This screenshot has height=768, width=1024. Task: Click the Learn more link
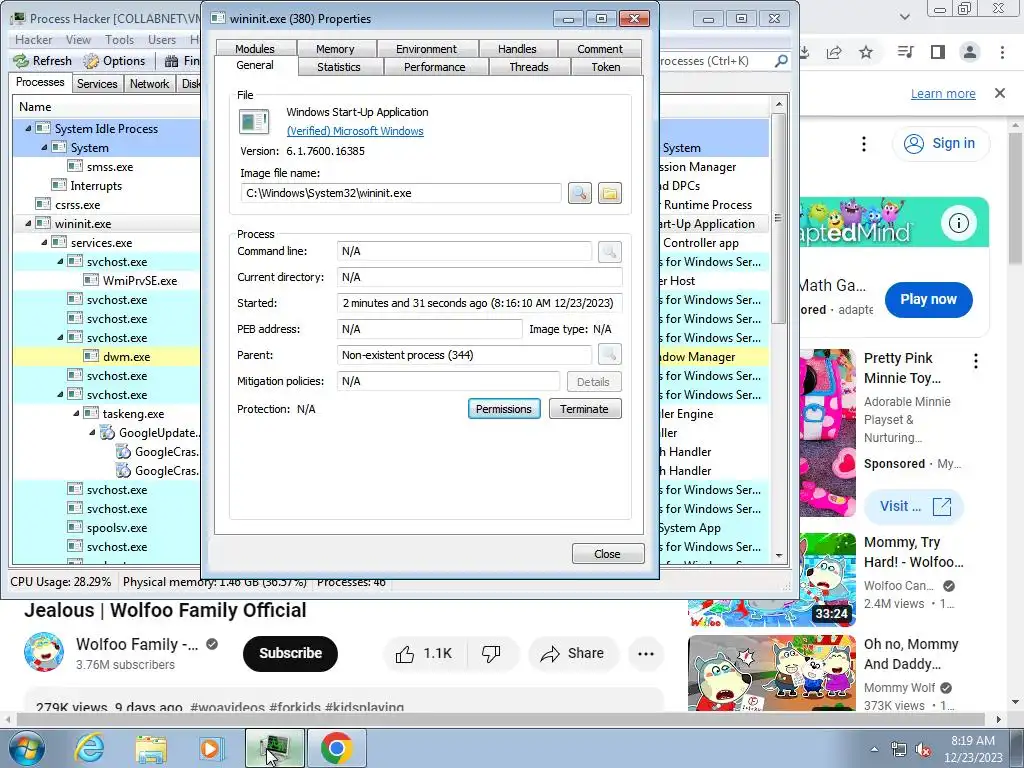tap(943, 93)
